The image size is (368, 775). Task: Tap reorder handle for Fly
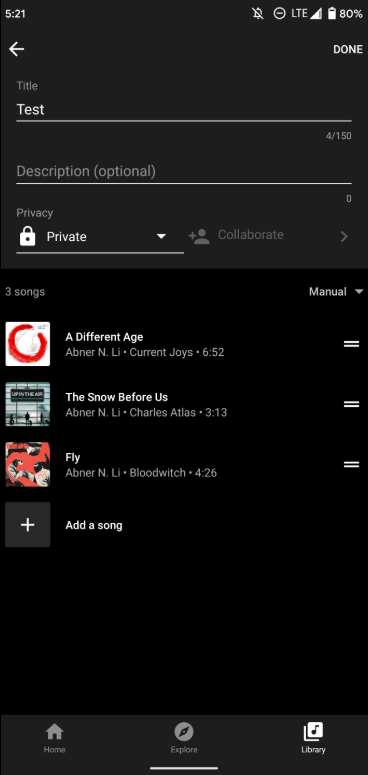pos(351,465)
